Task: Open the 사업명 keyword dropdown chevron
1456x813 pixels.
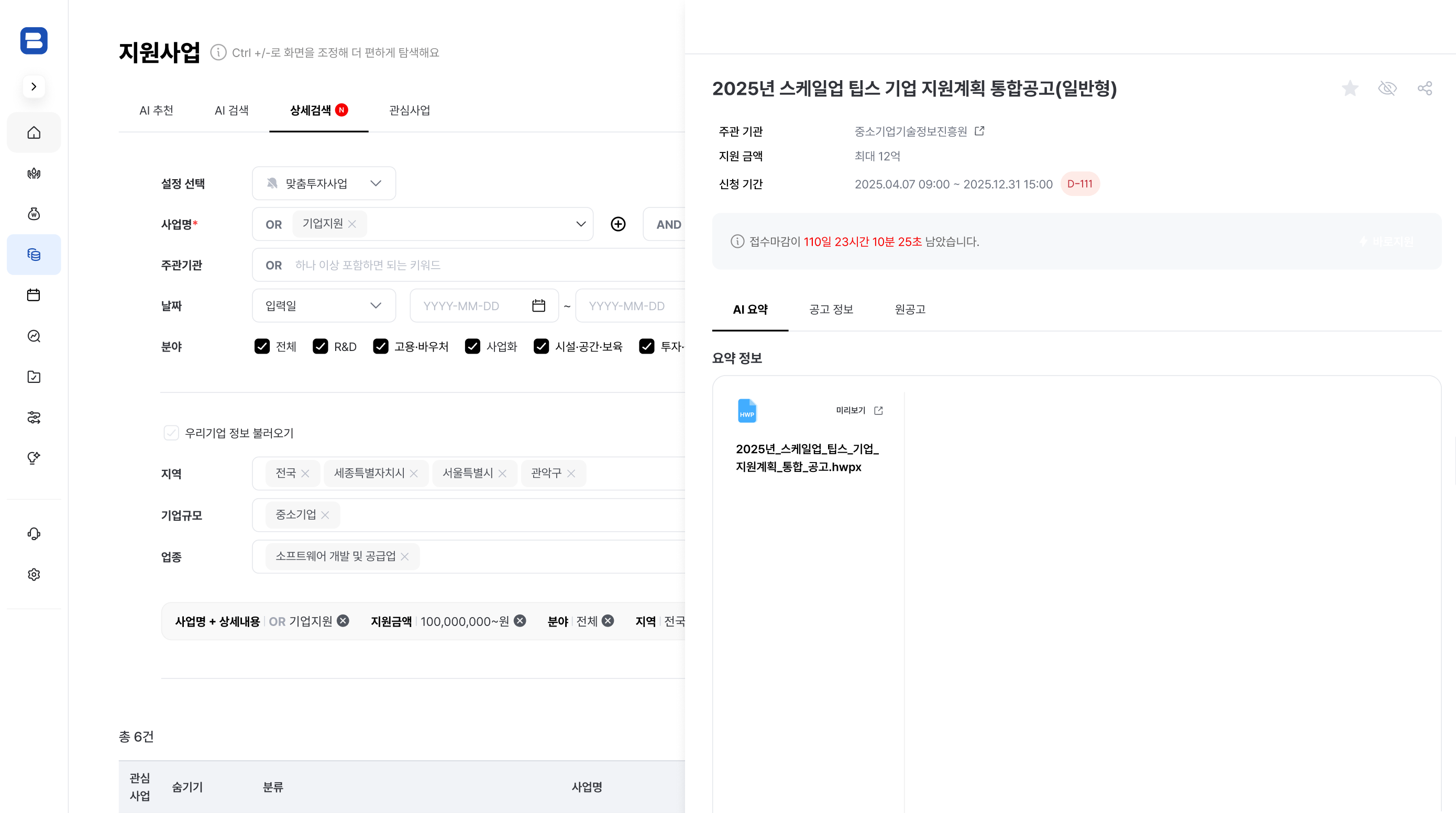Action: 580,224
